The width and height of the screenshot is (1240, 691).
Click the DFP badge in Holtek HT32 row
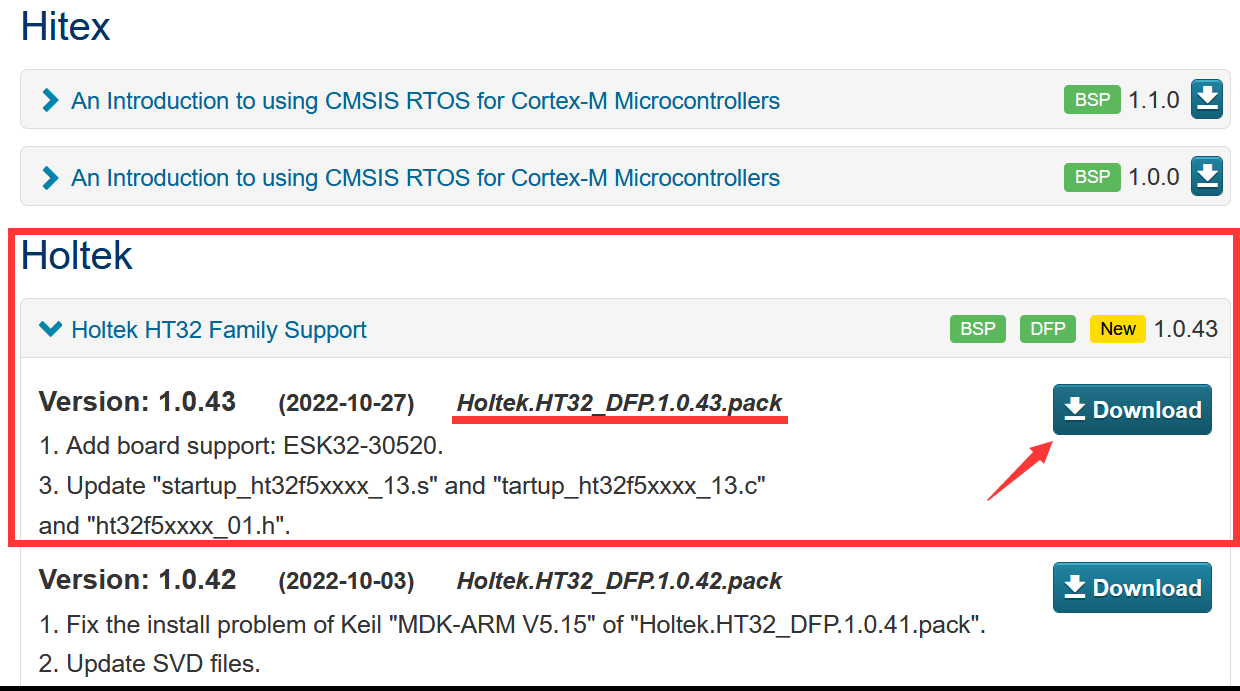(x=1048, y=329)
